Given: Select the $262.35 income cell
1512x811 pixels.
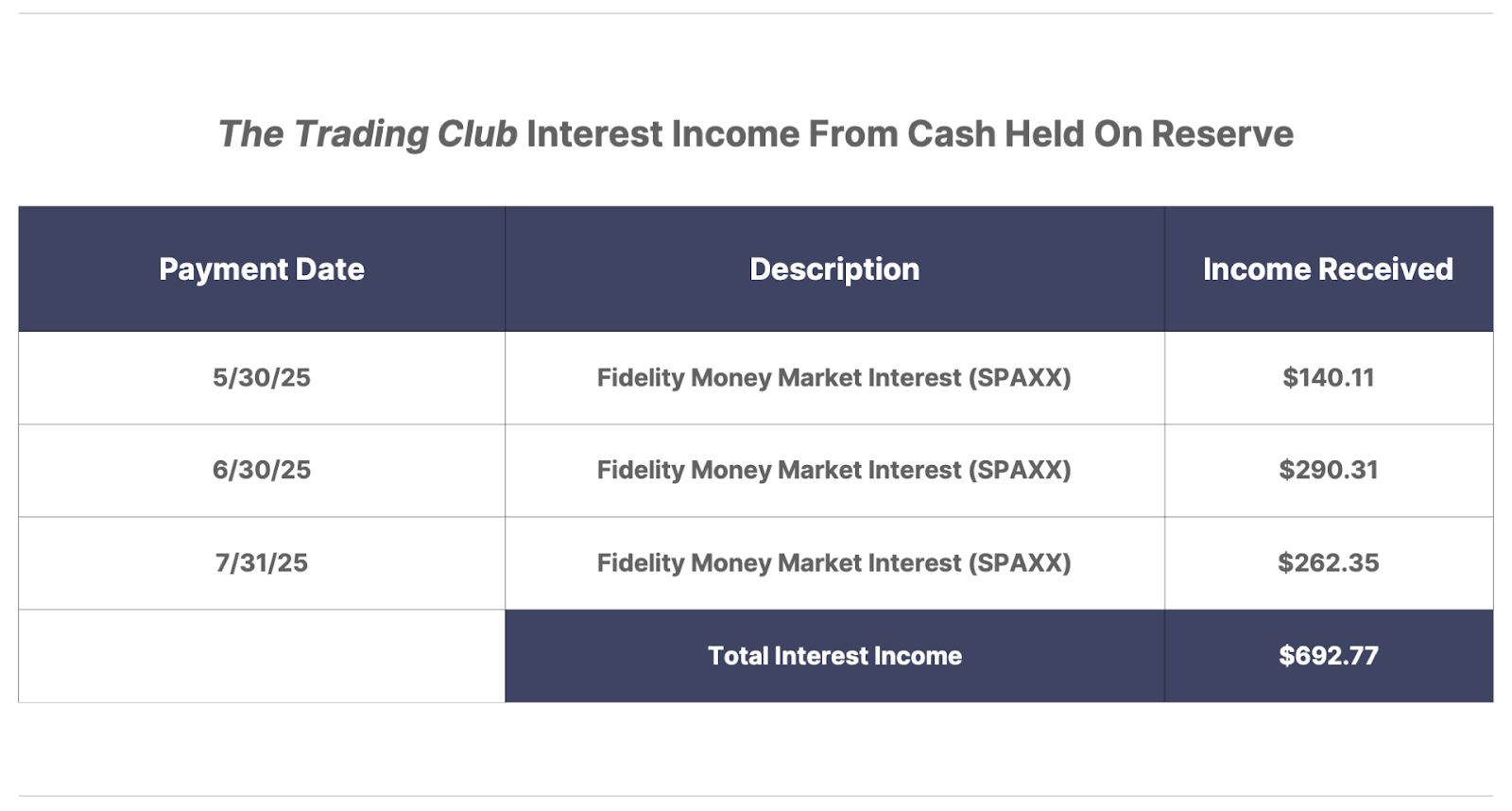Looking at the screenshot, I should pyautogui.click(x=1329, y=563).
